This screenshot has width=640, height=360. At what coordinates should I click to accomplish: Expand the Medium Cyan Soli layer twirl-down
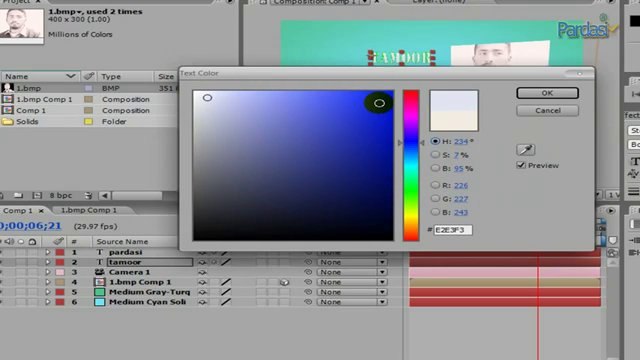pos(47,302)
